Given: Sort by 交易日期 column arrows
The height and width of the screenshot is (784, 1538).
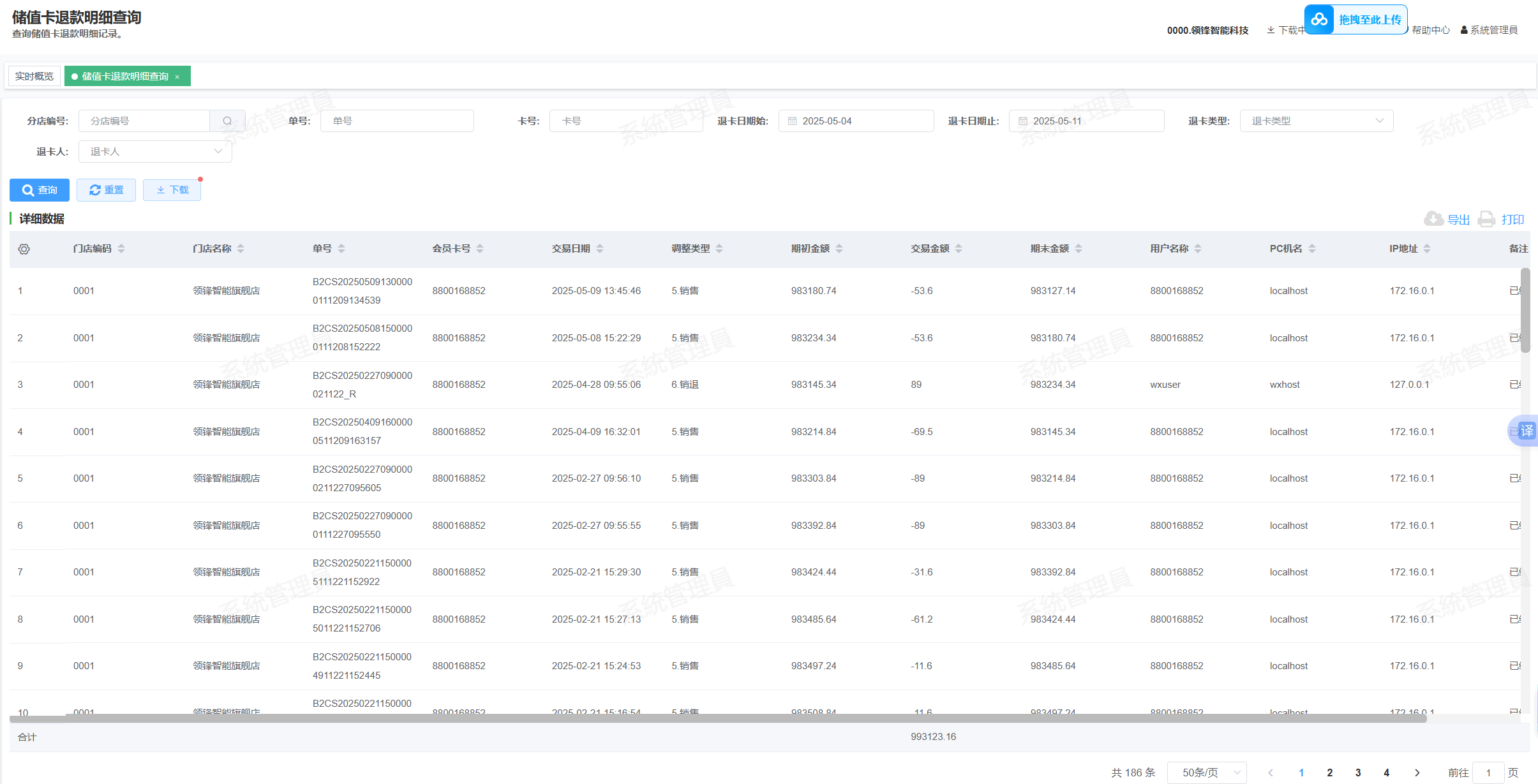Looking at the screenshot, I should click(600, 249).
